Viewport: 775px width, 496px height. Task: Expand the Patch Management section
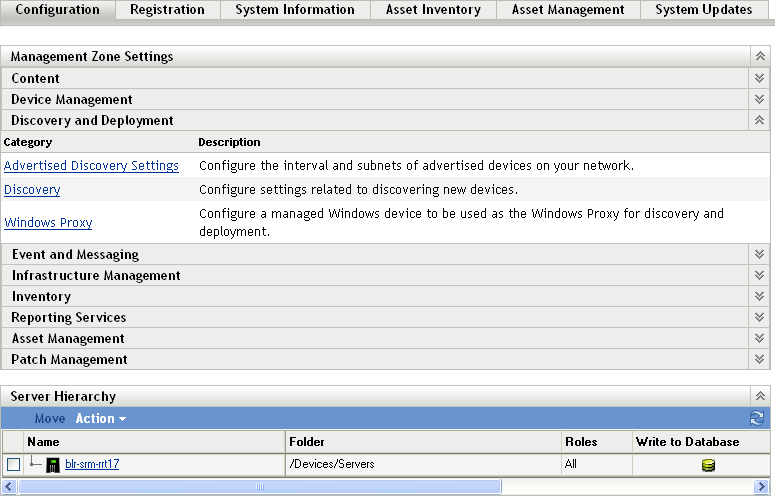(x=760, y=360)
